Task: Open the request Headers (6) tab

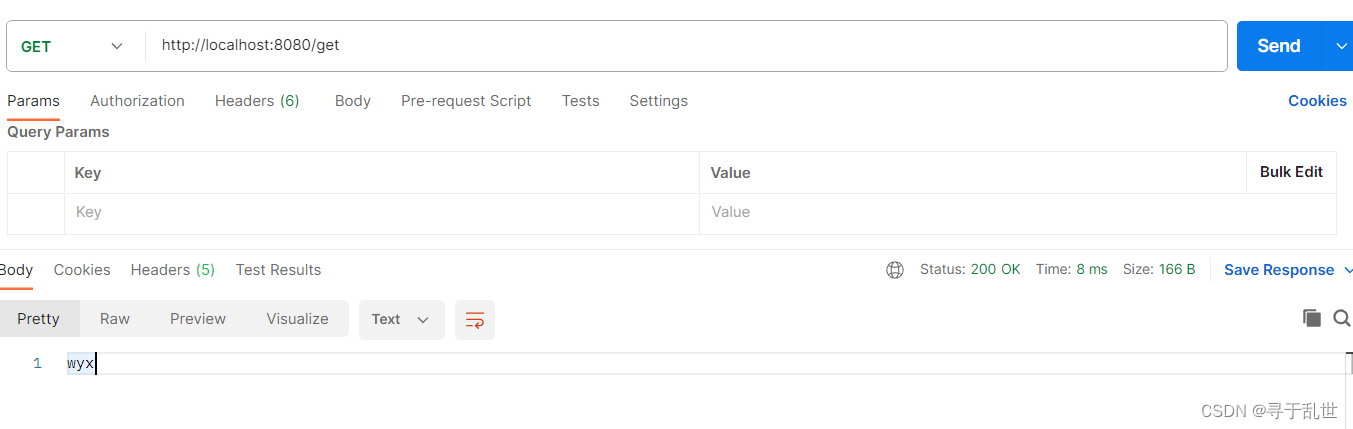Action: tap(257, 101)
